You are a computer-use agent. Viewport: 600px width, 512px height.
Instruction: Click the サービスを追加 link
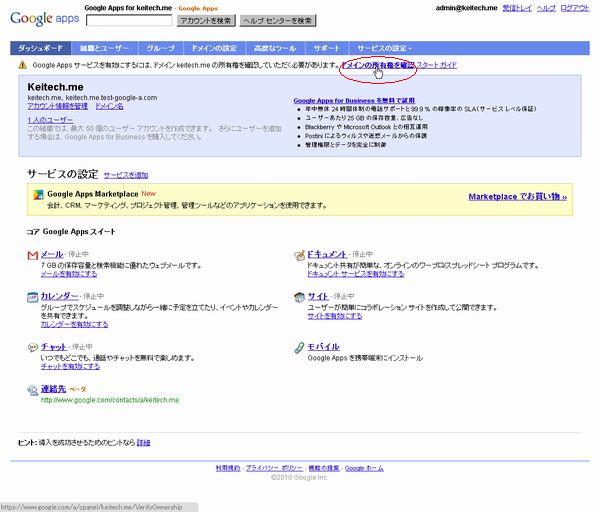click(126, 175)
